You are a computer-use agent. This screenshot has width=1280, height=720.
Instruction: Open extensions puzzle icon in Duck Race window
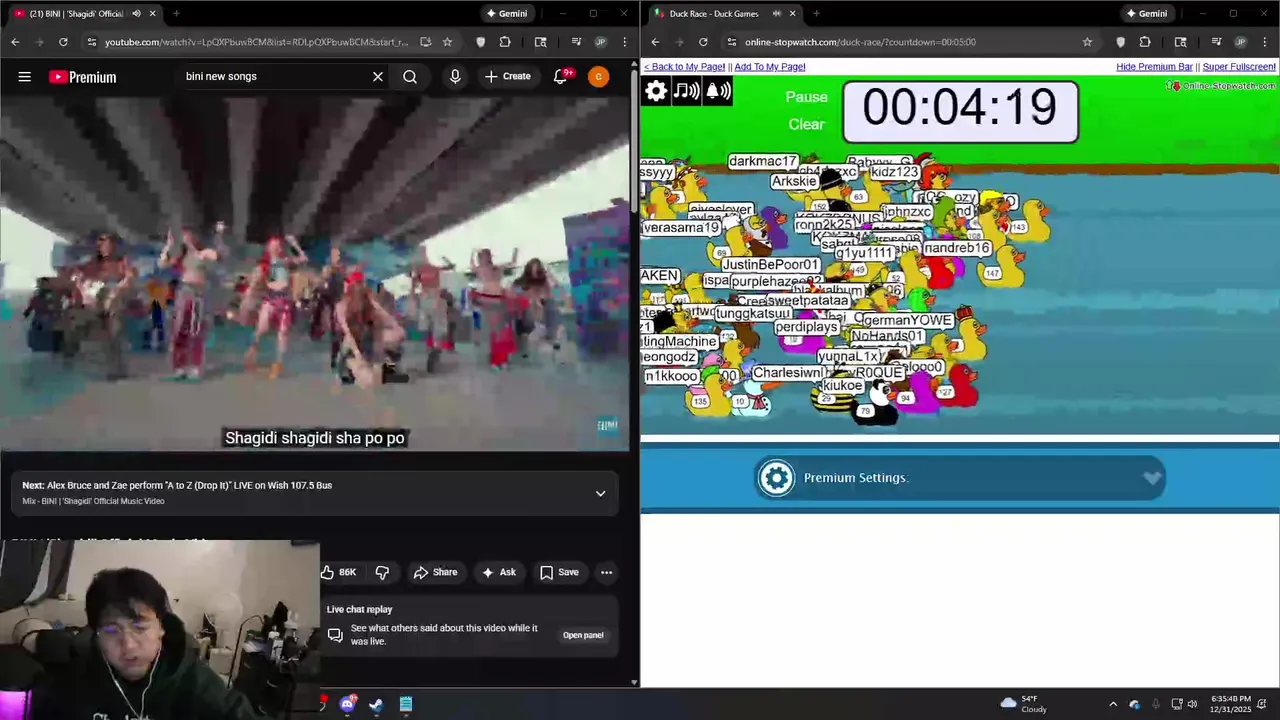click(1145, 42)
